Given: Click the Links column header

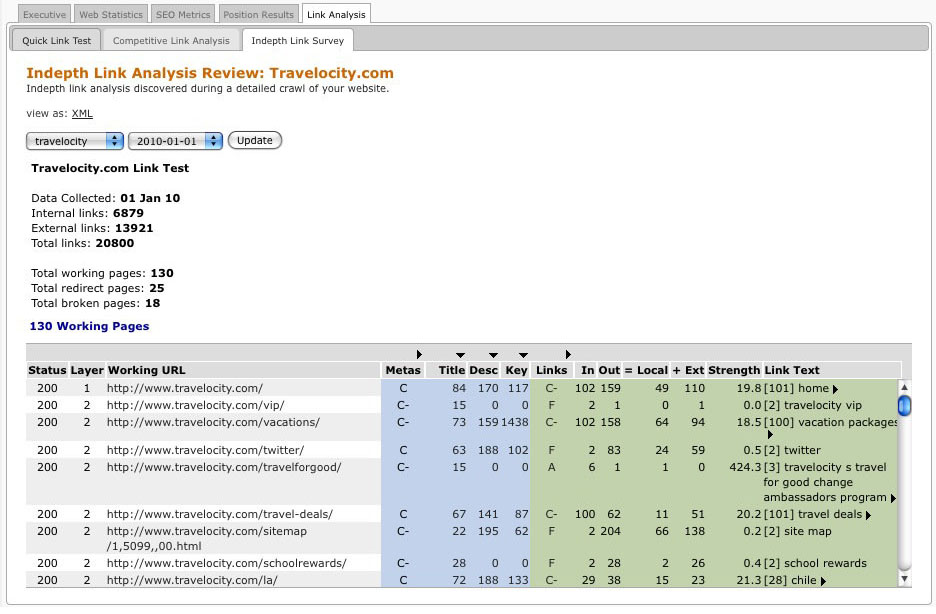Looking at the screenshot, I should 552,370.
